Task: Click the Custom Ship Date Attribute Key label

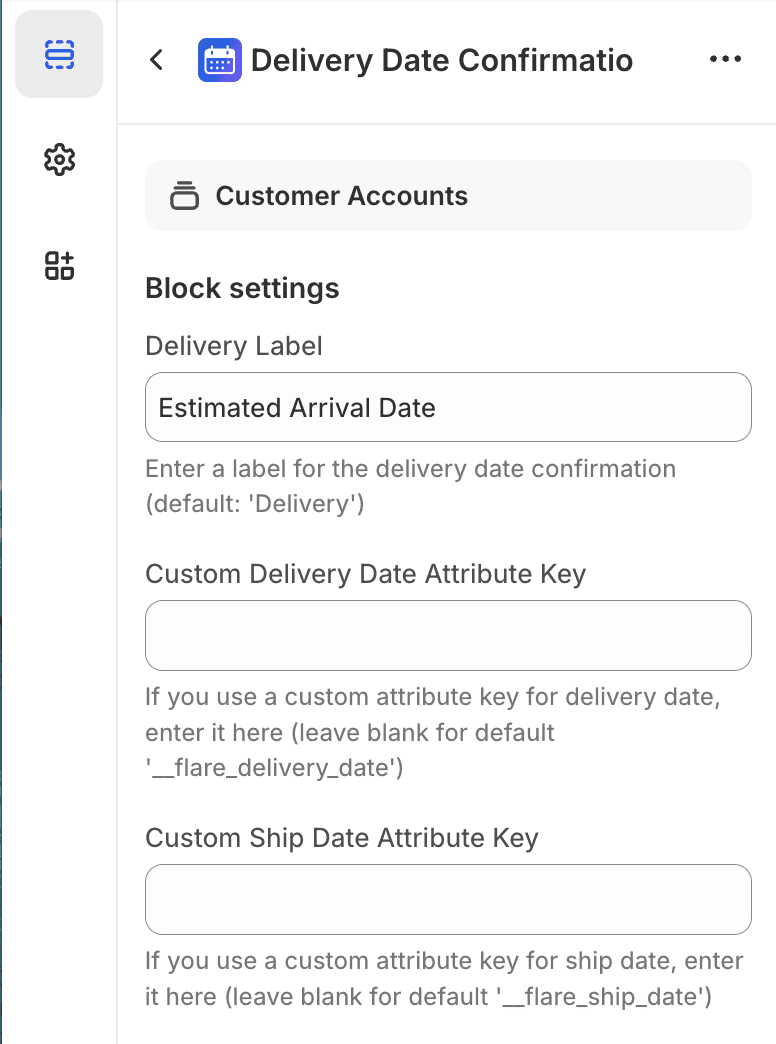Action: coord(341,838)
